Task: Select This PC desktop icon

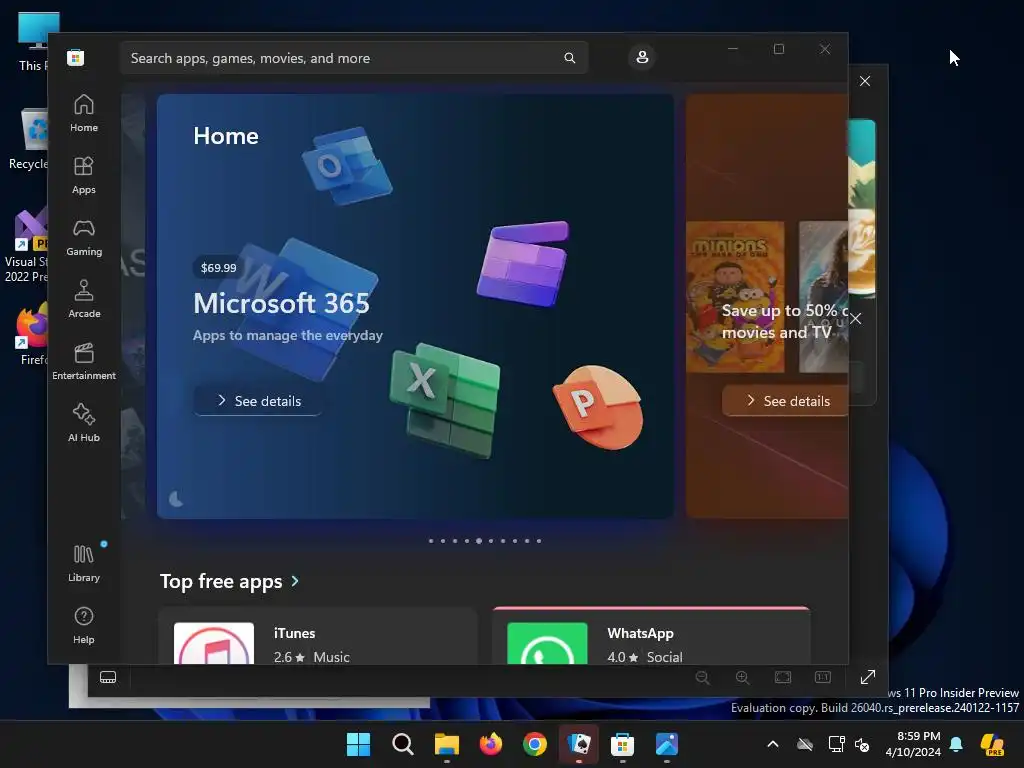Action: pos(33,42)
